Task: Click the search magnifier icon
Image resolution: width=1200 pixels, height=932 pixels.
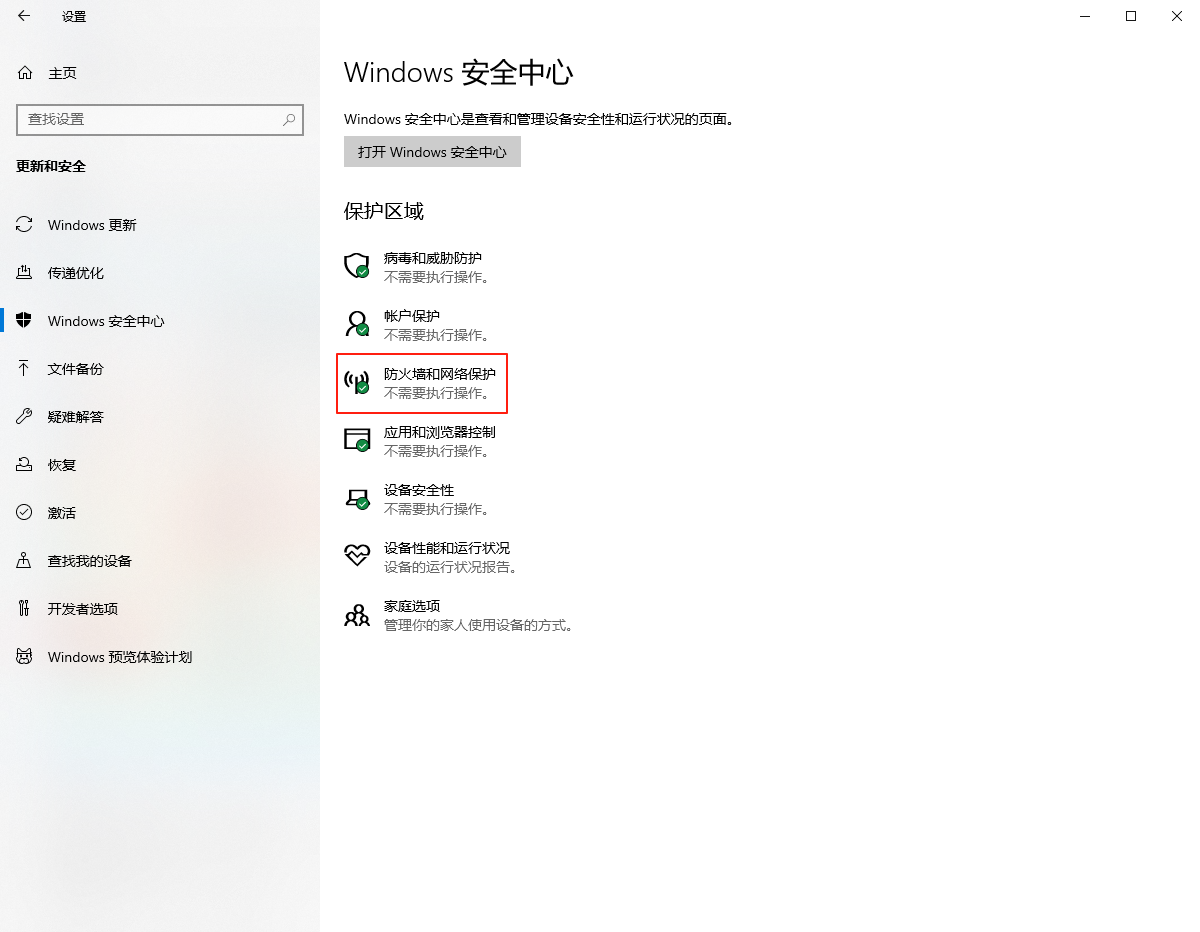Action: 289,119
